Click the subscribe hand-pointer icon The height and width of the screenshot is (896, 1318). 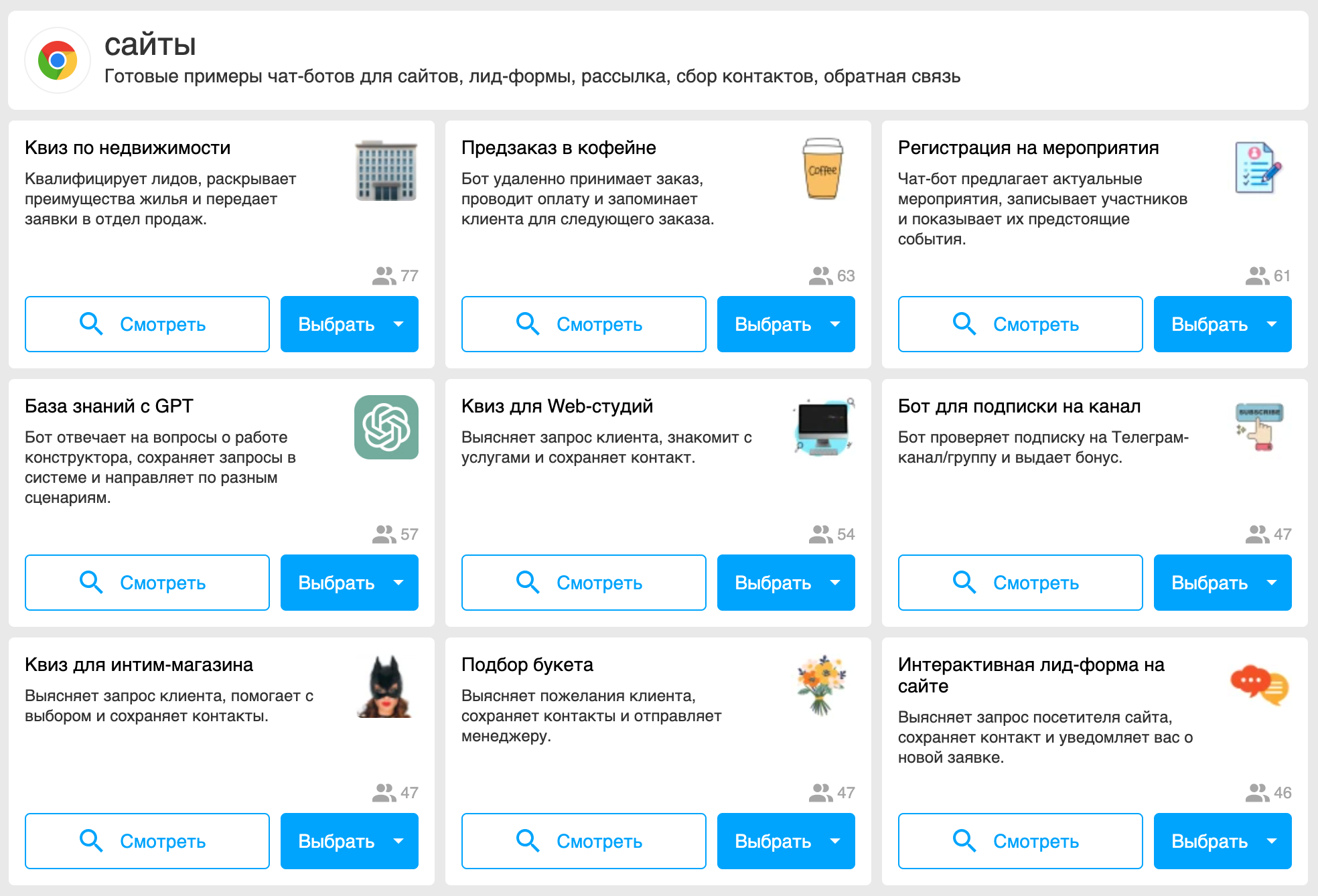pos(1259,426)
